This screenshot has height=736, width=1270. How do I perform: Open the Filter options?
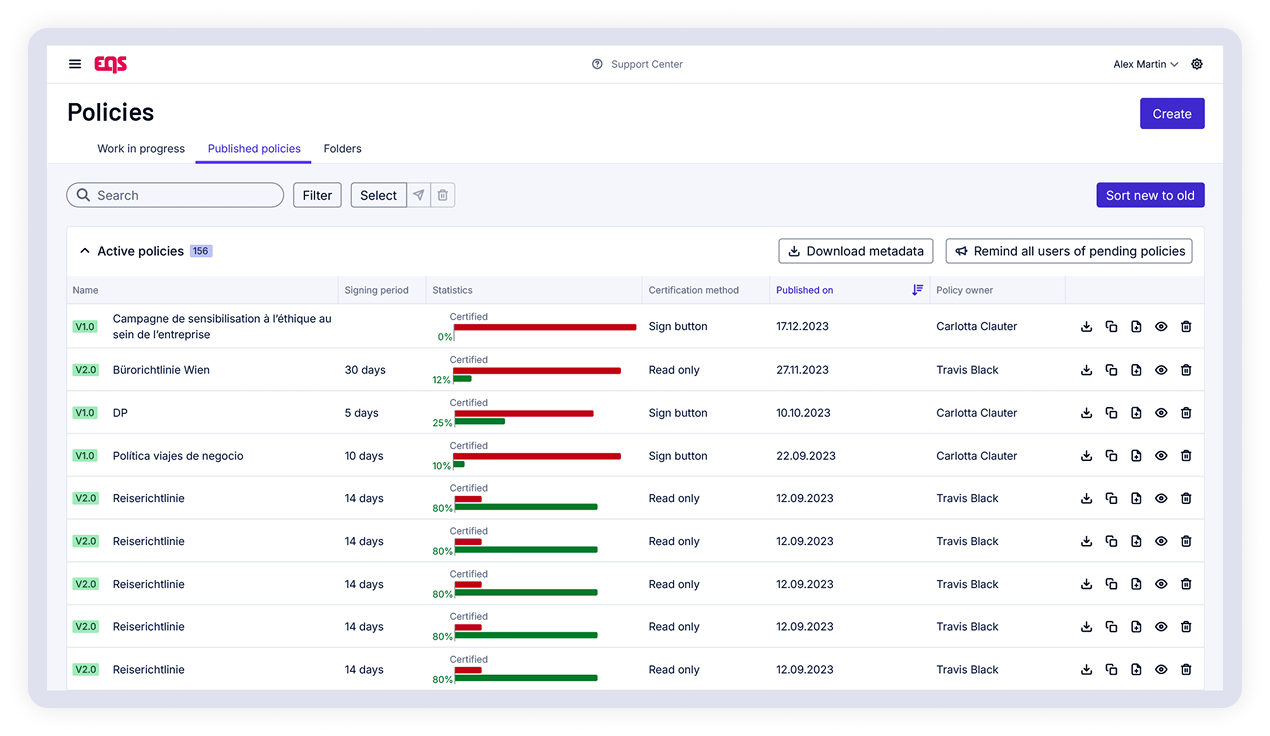click(x=317, y=196)
